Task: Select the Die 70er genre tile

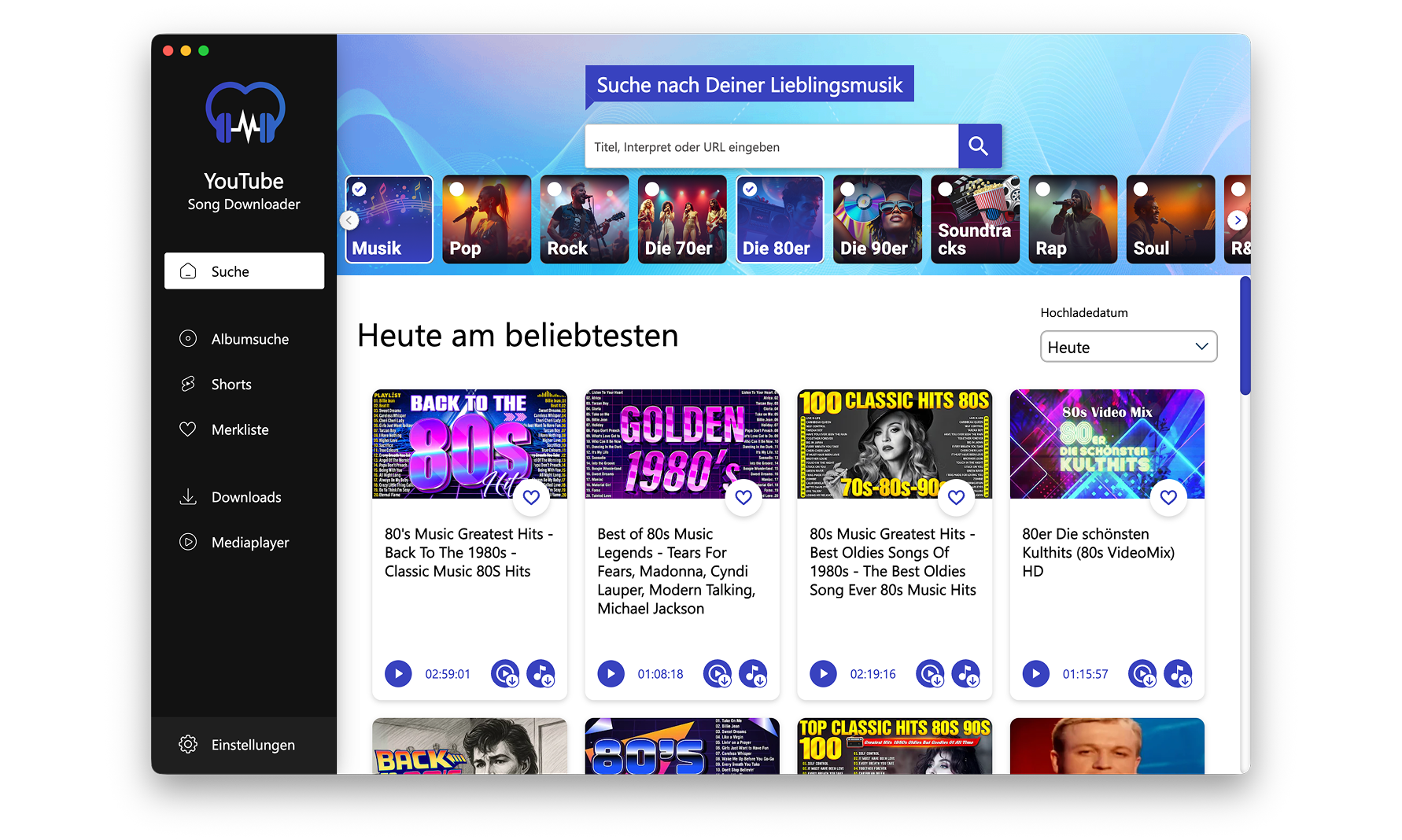Action: coord(681,219)
